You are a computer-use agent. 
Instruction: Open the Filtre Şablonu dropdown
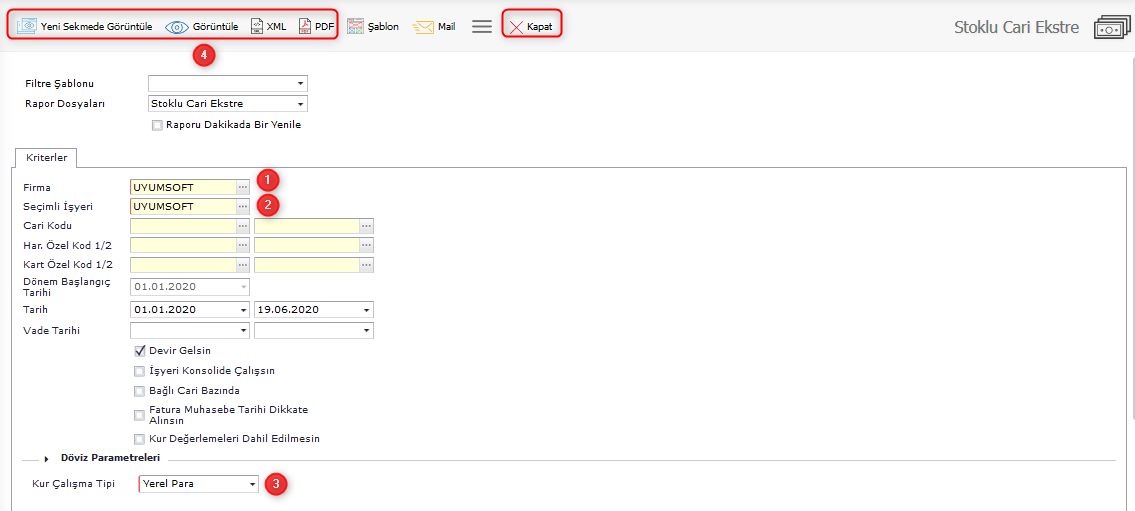[x=299, y=84]
